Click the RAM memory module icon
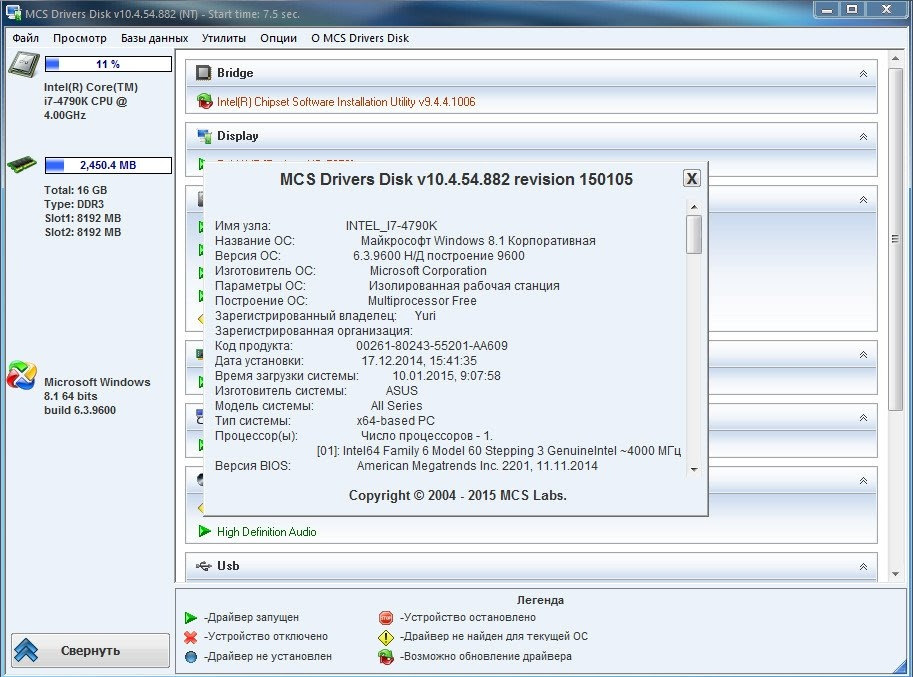Screen dimensions: 913x677 tap(22, 164)
